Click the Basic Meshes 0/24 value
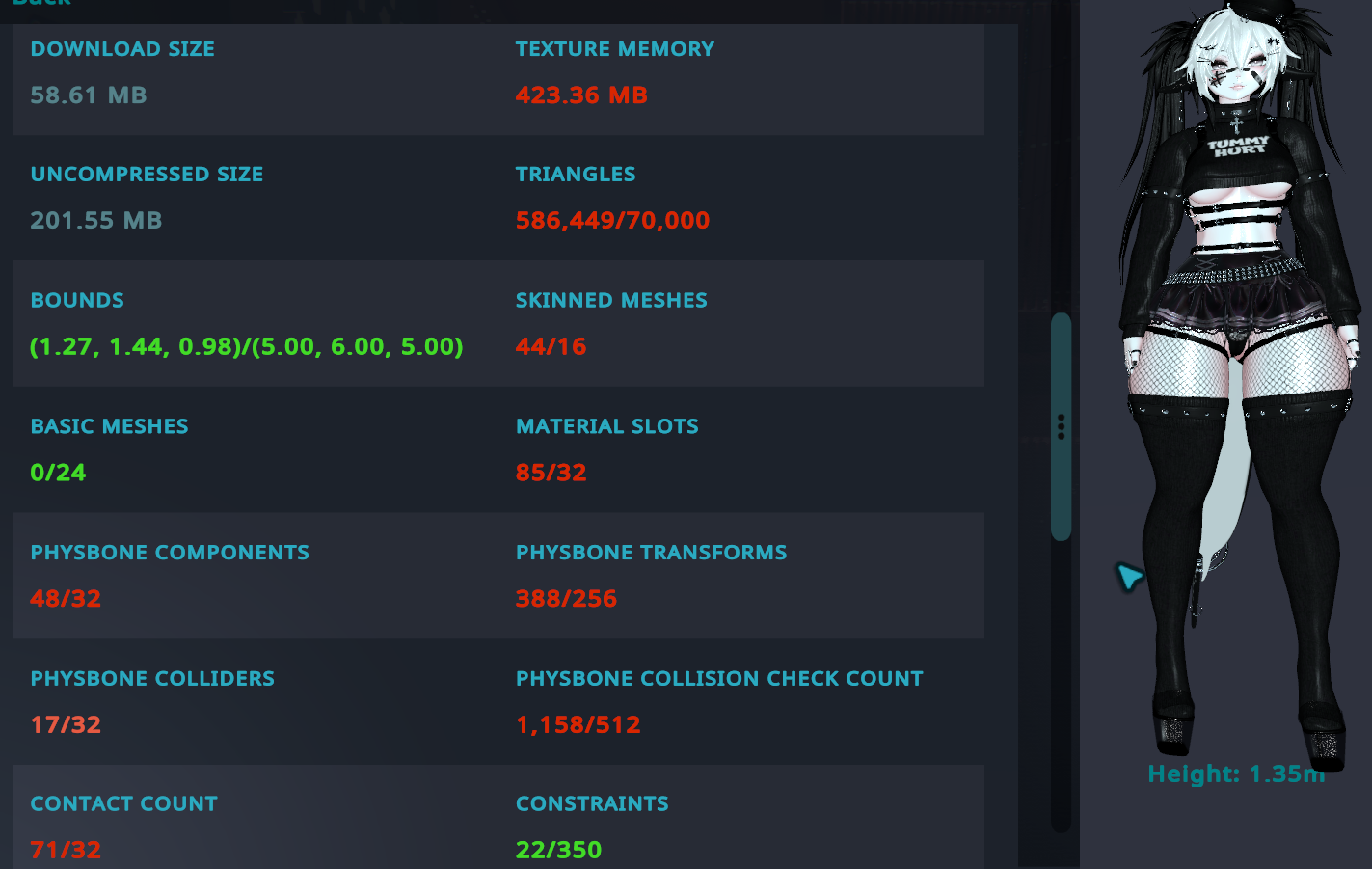 (58, 473)
